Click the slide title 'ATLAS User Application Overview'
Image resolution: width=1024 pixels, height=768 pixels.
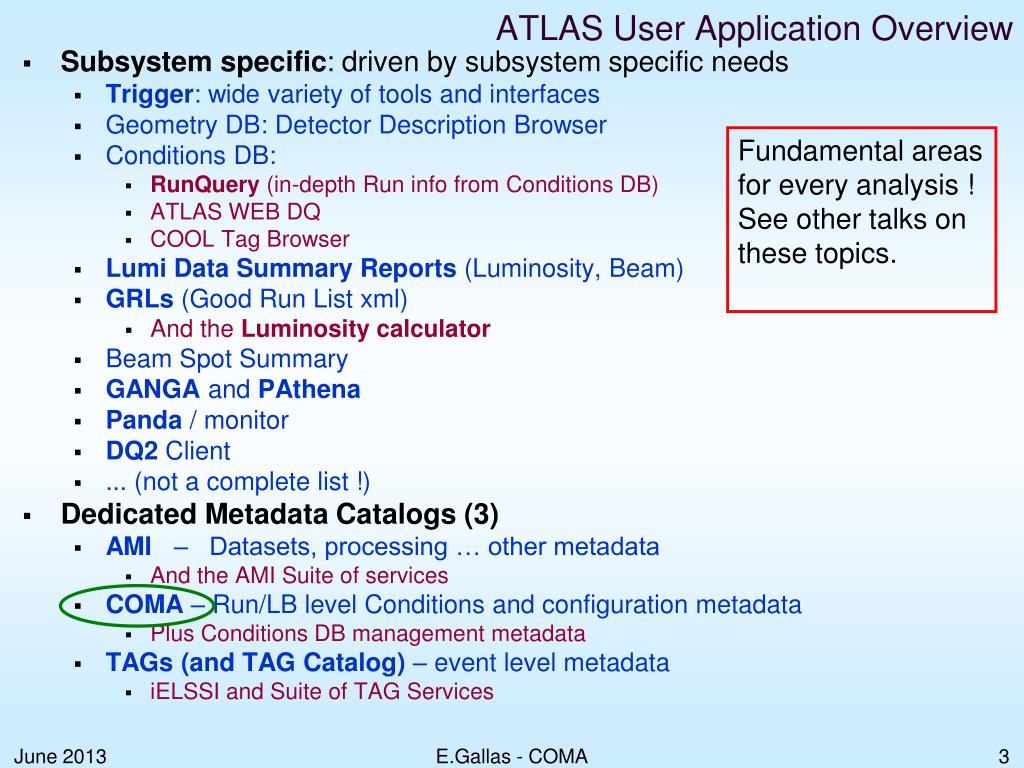tap(754, 29)
